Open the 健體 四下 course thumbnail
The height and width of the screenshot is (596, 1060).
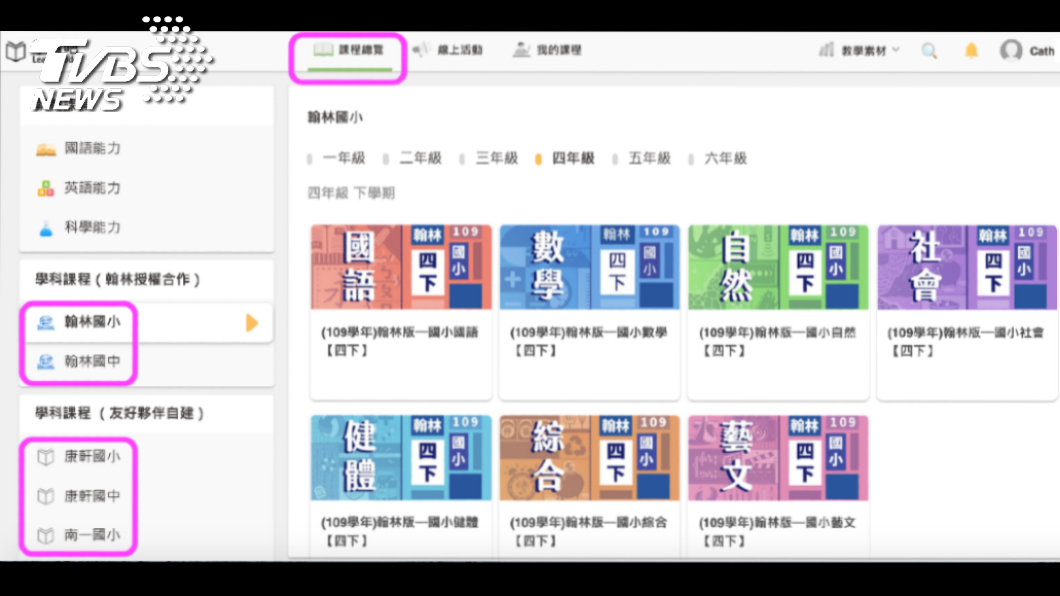coord(401,457)
